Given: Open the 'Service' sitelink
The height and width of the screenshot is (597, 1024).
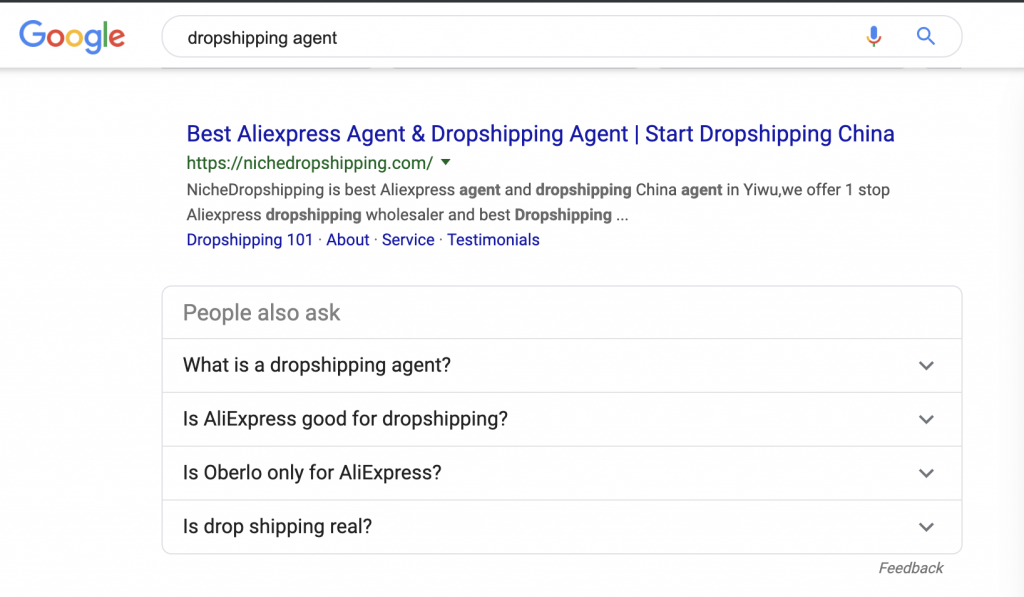Looking at the screenshot, I should click(x=408, y=240).
